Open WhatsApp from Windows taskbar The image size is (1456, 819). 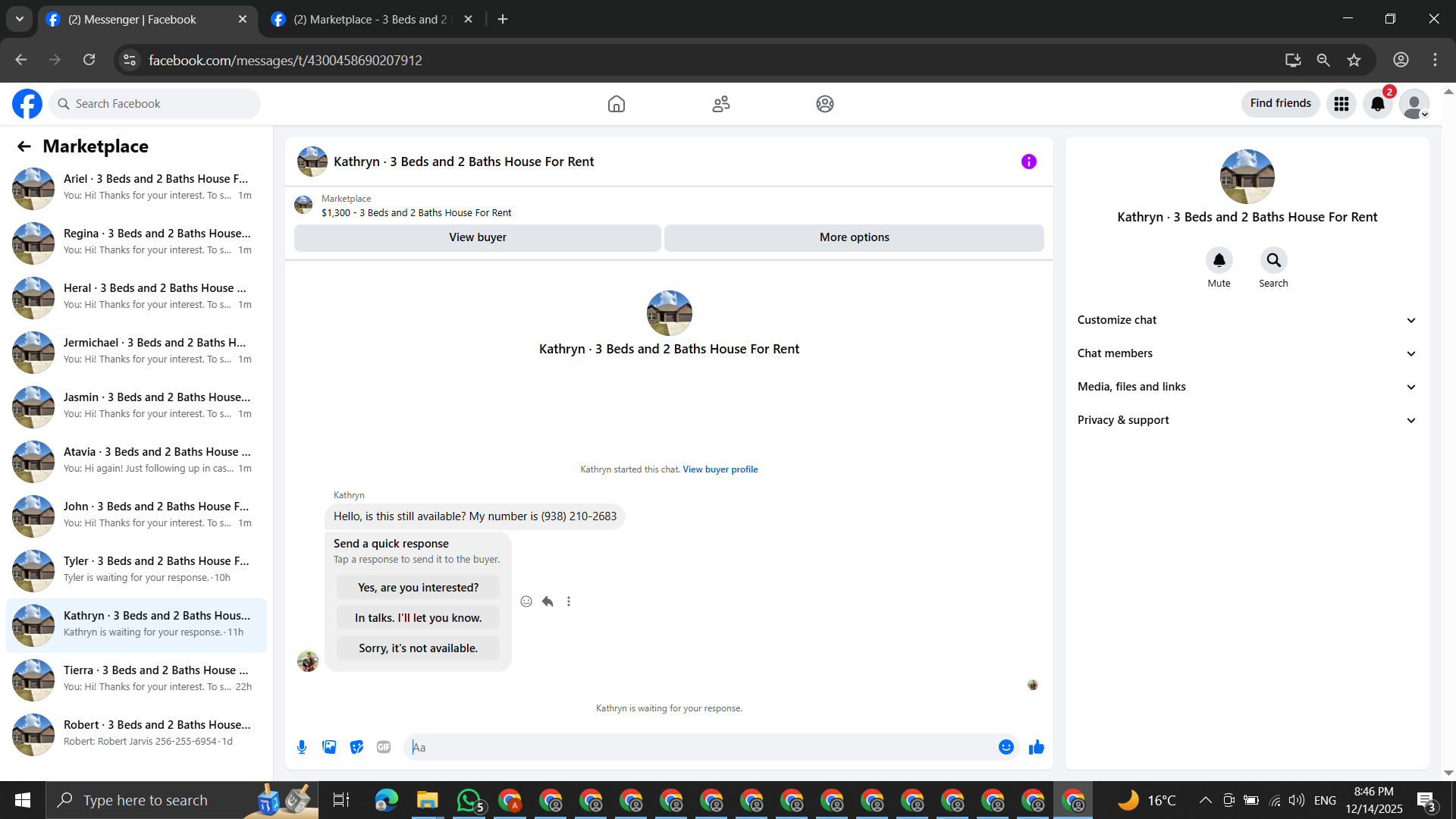click(469, 800)
